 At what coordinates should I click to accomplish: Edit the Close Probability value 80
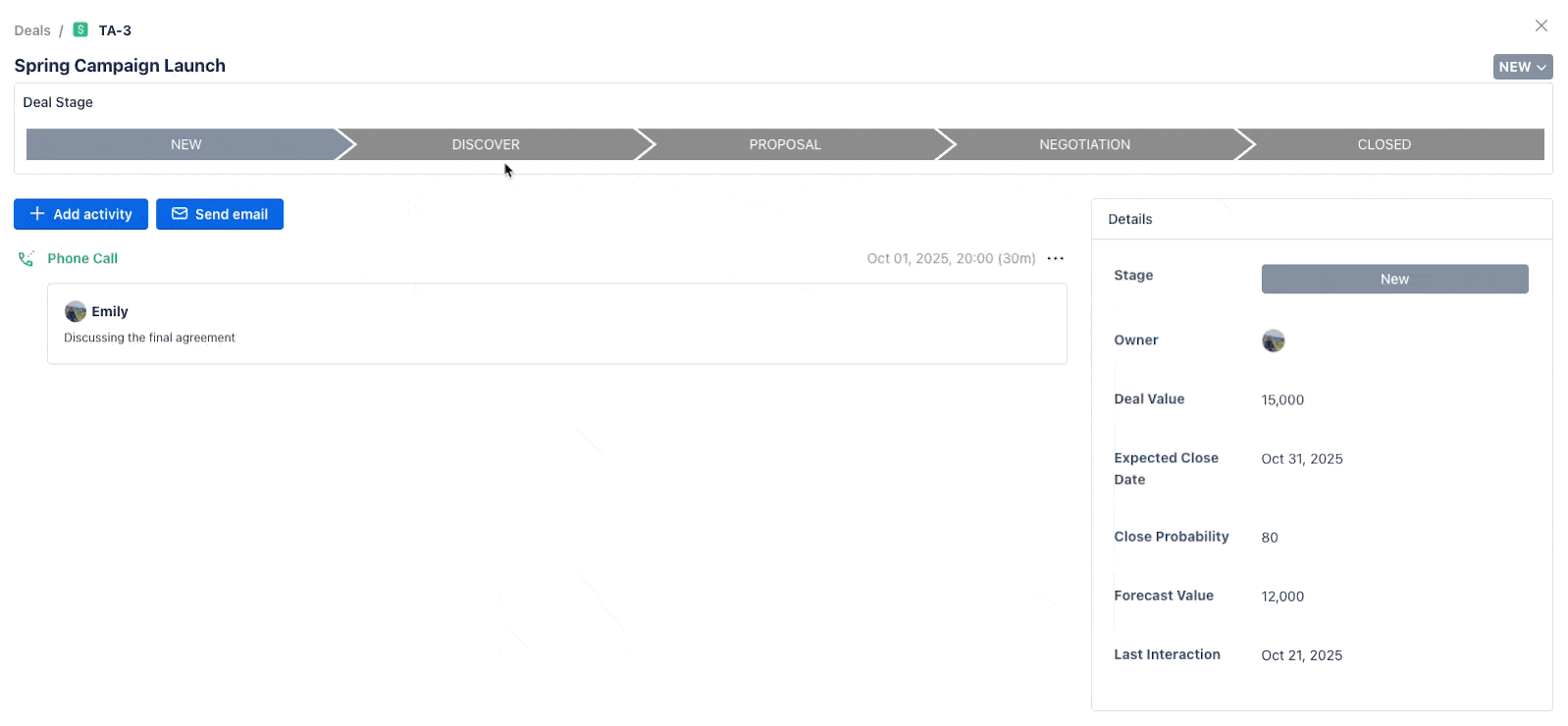pos(1270,538)
